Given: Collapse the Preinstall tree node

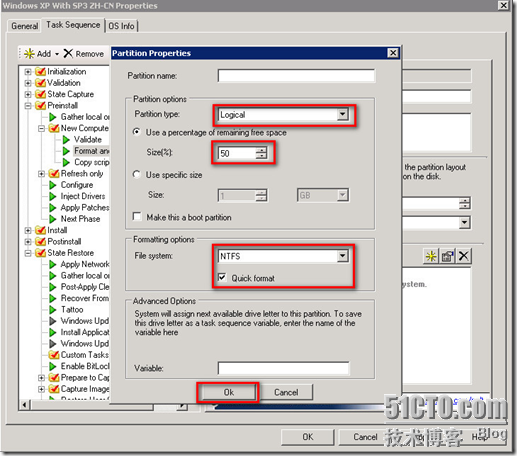Looking at the screenshot, I should 28,106.
